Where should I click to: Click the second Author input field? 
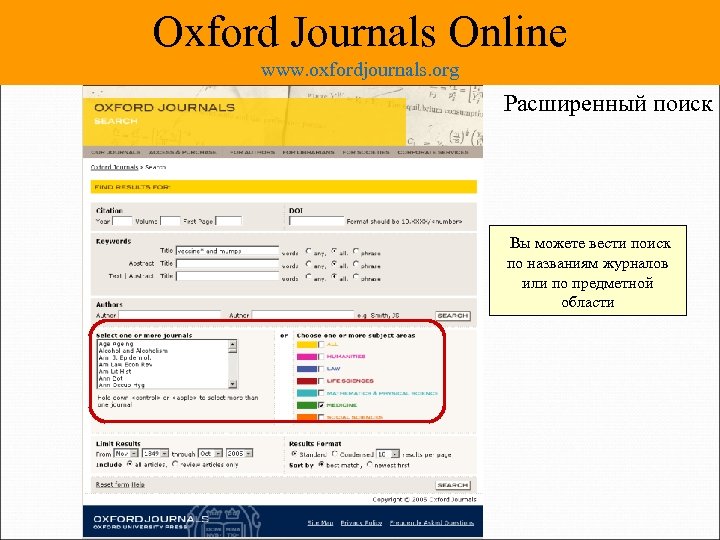[303, 315]
